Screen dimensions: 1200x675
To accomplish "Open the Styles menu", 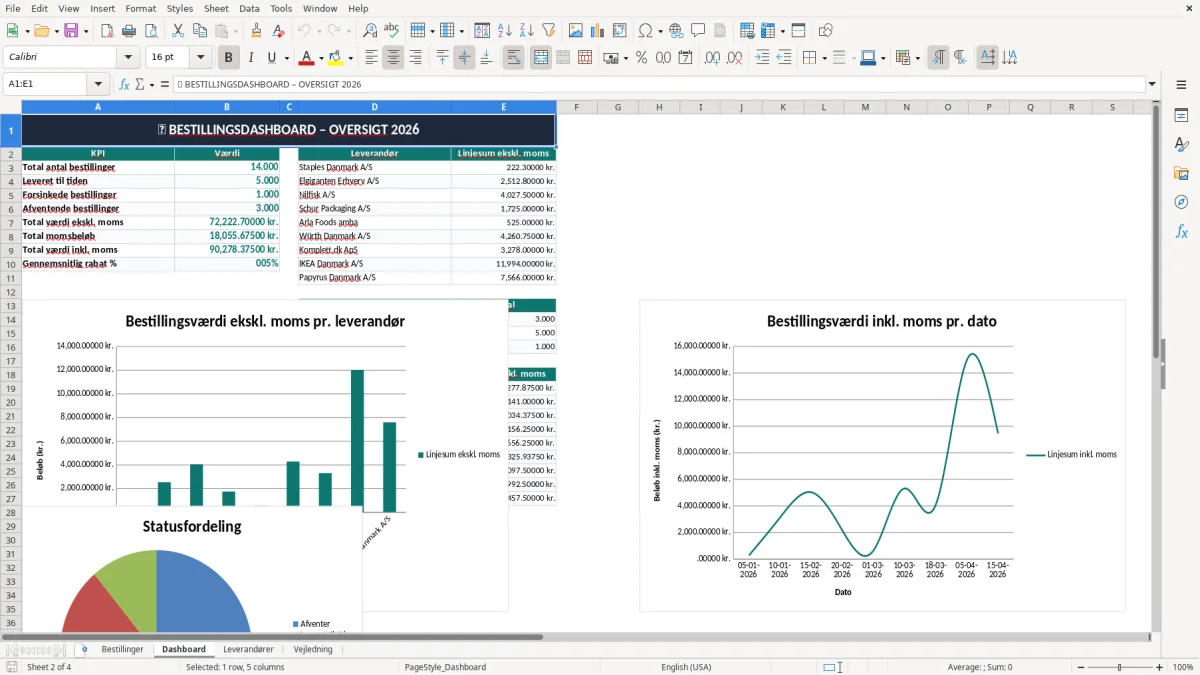I will (x=180, y=8).
